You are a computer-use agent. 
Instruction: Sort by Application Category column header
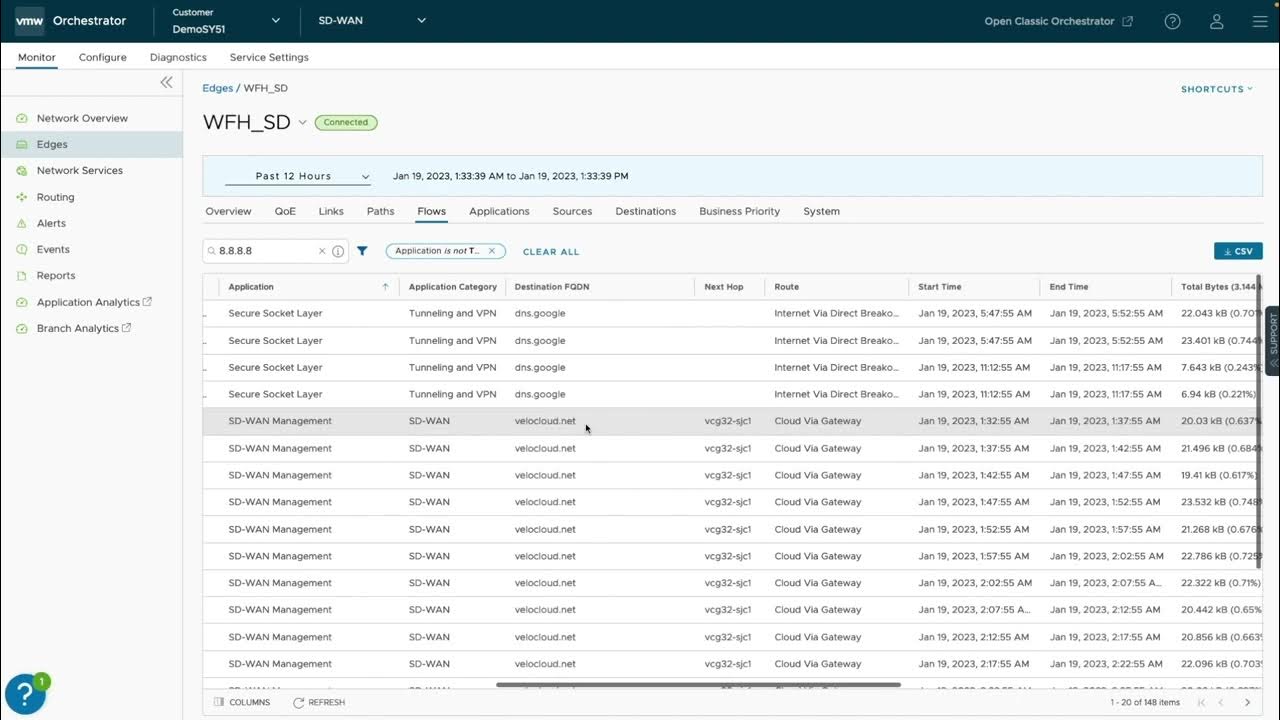click(x=453, y=287)
